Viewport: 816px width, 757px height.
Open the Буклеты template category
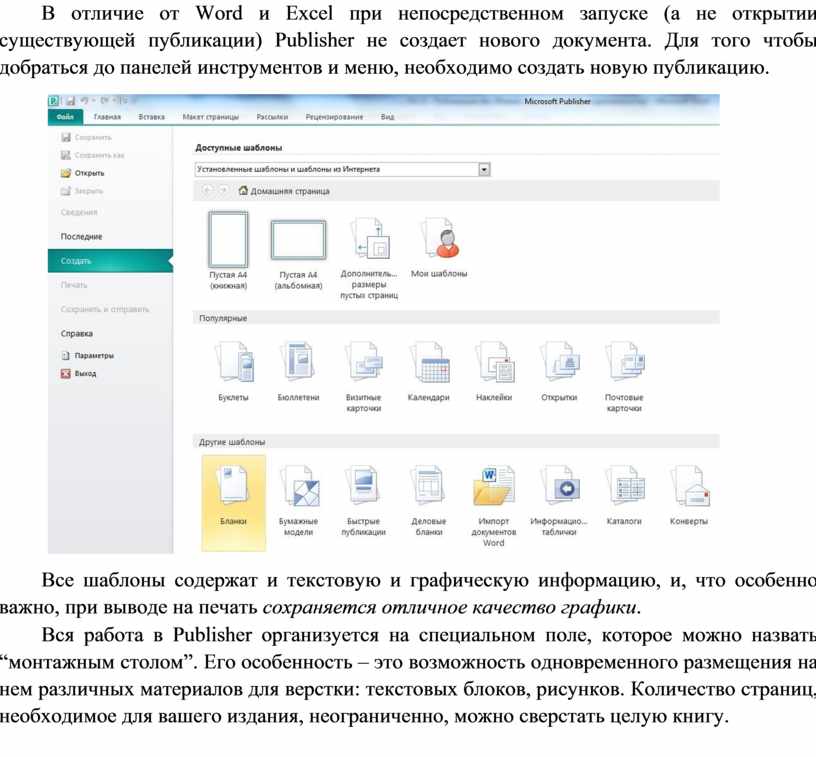click(x=233, y=370)
